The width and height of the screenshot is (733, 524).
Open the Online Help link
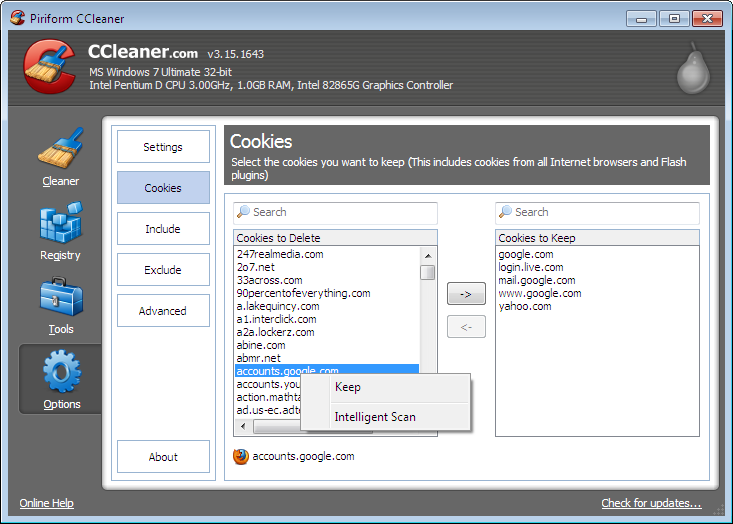pos(46,503)
